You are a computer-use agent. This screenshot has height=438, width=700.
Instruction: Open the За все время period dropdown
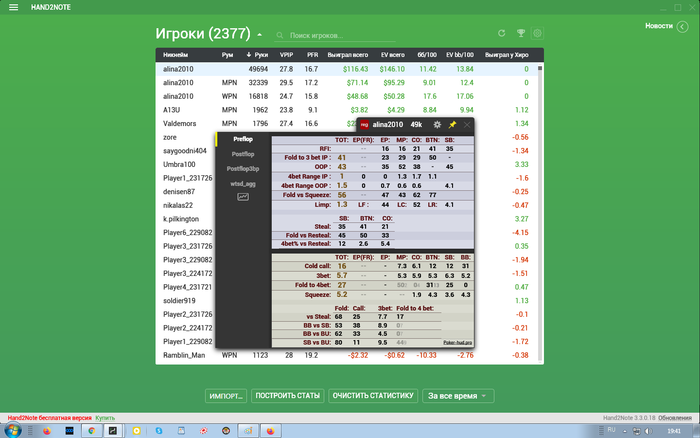coord(458,396)
